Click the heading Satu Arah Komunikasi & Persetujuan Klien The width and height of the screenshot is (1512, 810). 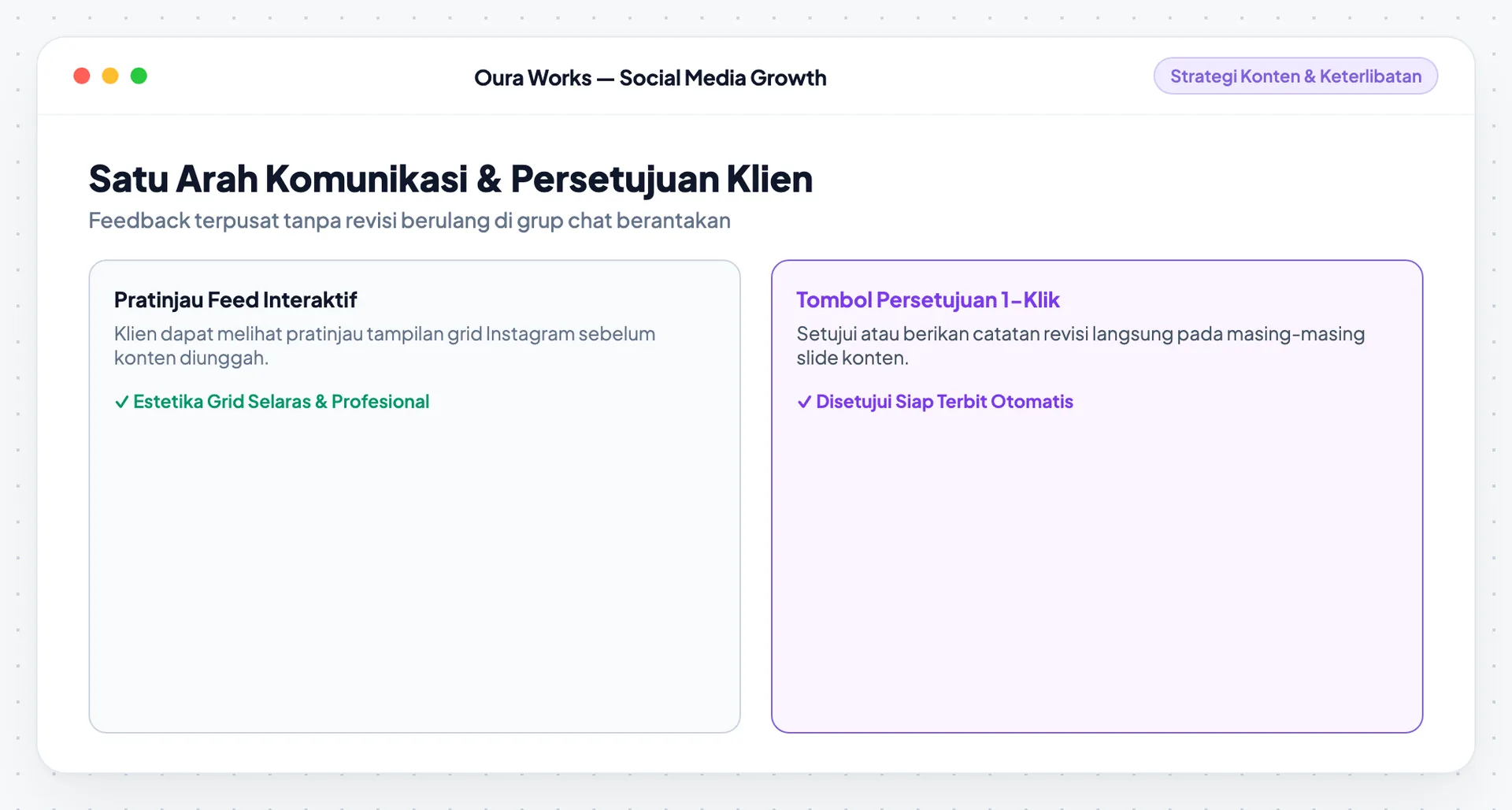pyautogui.click(x=450, y=179)
